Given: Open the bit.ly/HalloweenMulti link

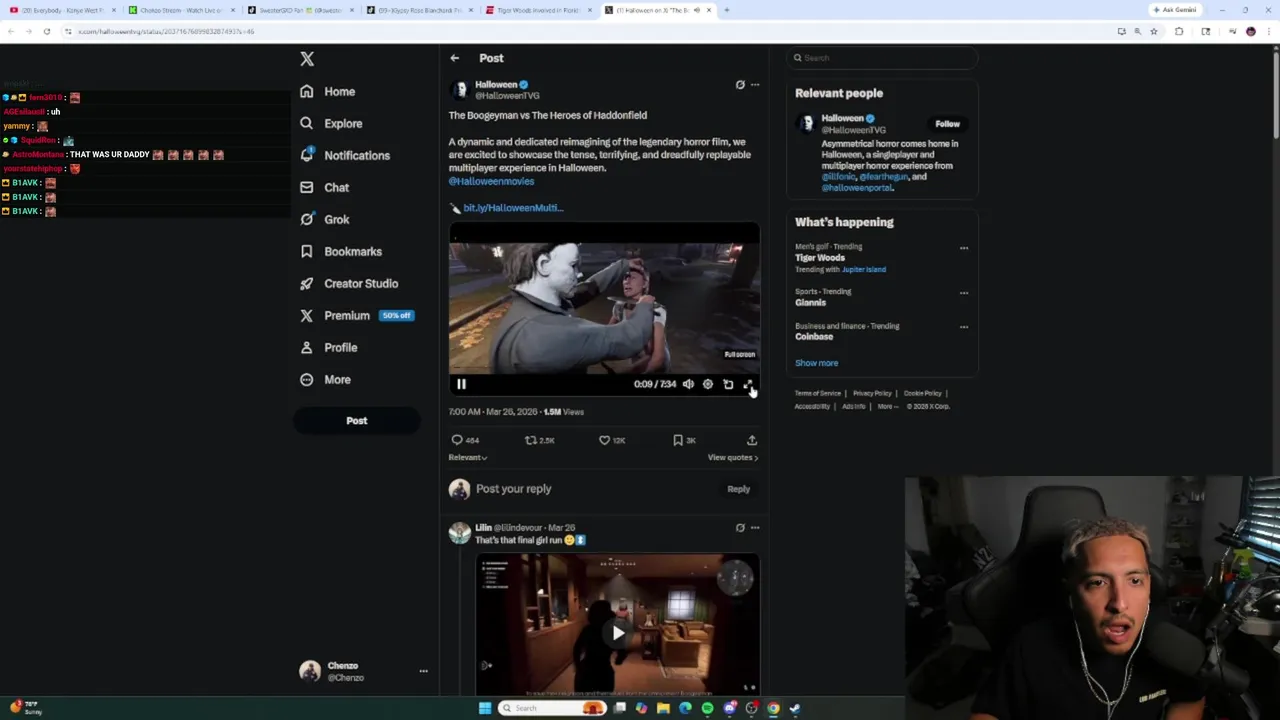Looking at the screenshot, I should point(513,208).
